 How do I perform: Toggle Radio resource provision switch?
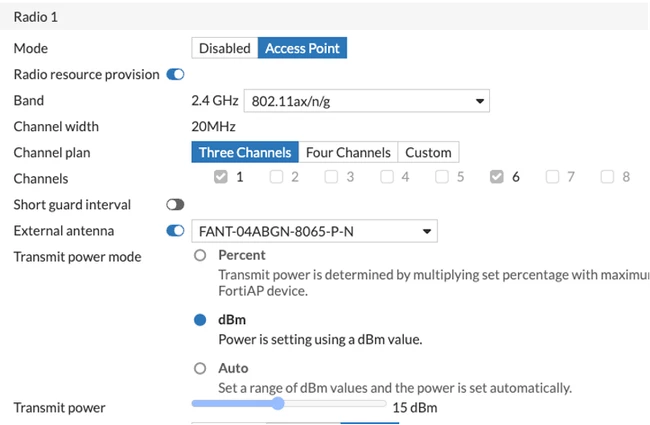click(x=175, y=75)
